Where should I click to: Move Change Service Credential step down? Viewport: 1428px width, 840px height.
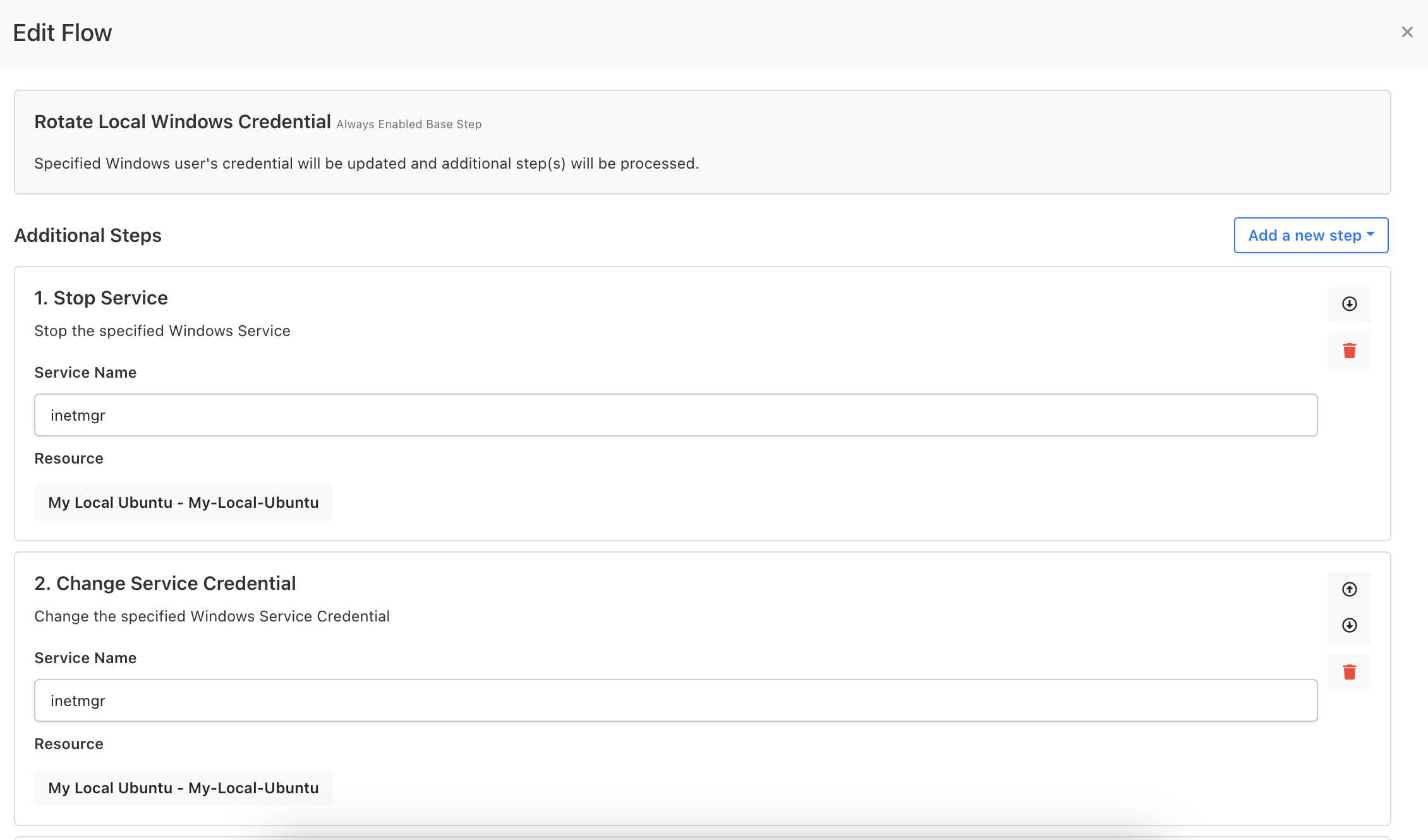click(1349, 625)
